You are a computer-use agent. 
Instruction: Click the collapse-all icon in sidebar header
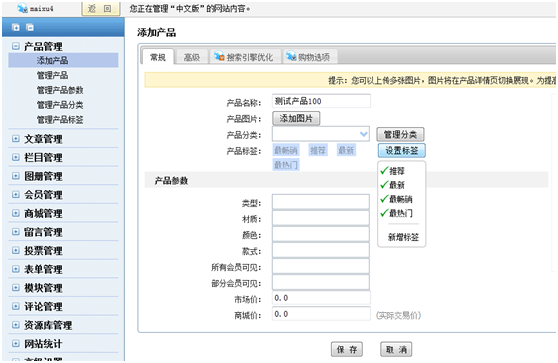[30, 27]
